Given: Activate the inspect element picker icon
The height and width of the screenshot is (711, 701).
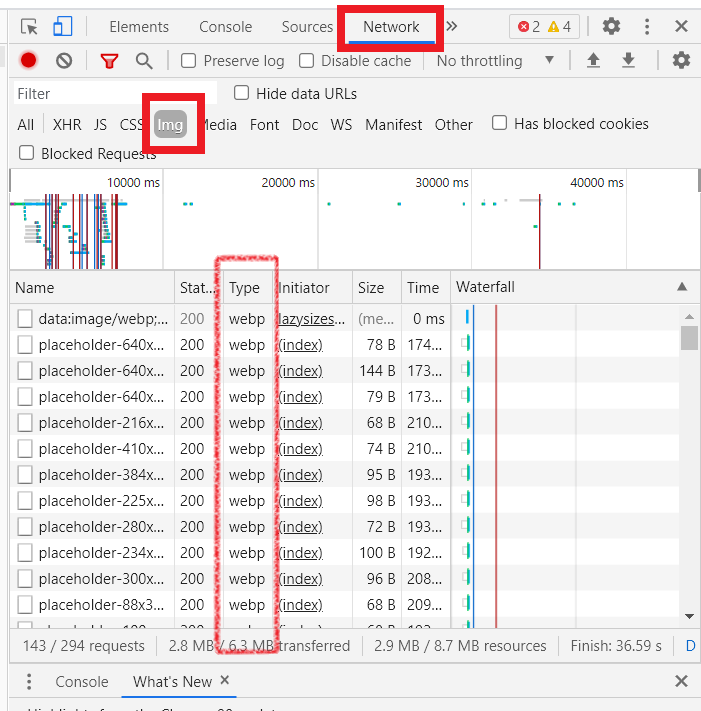Looking at the screenshot, I should point(29,27).
